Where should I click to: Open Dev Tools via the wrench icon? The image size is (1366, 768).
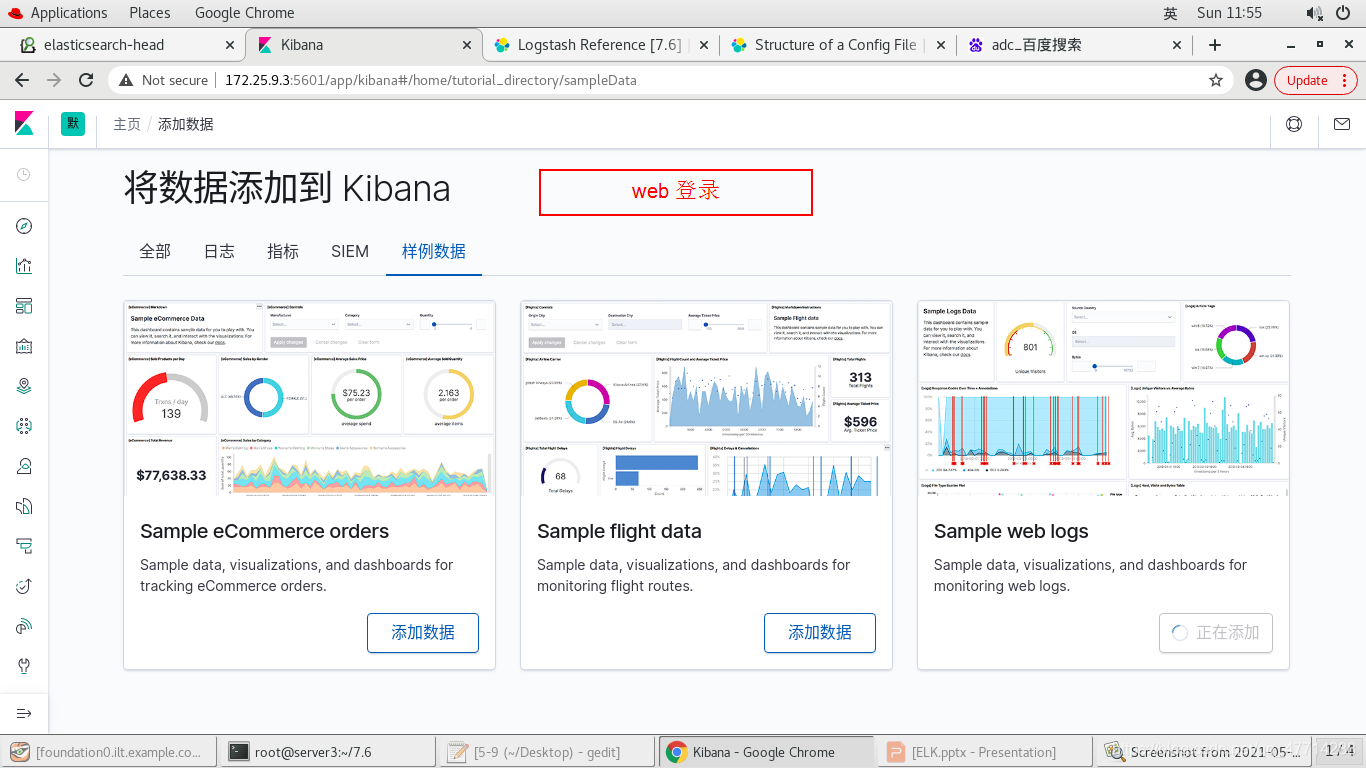[24, 666]
